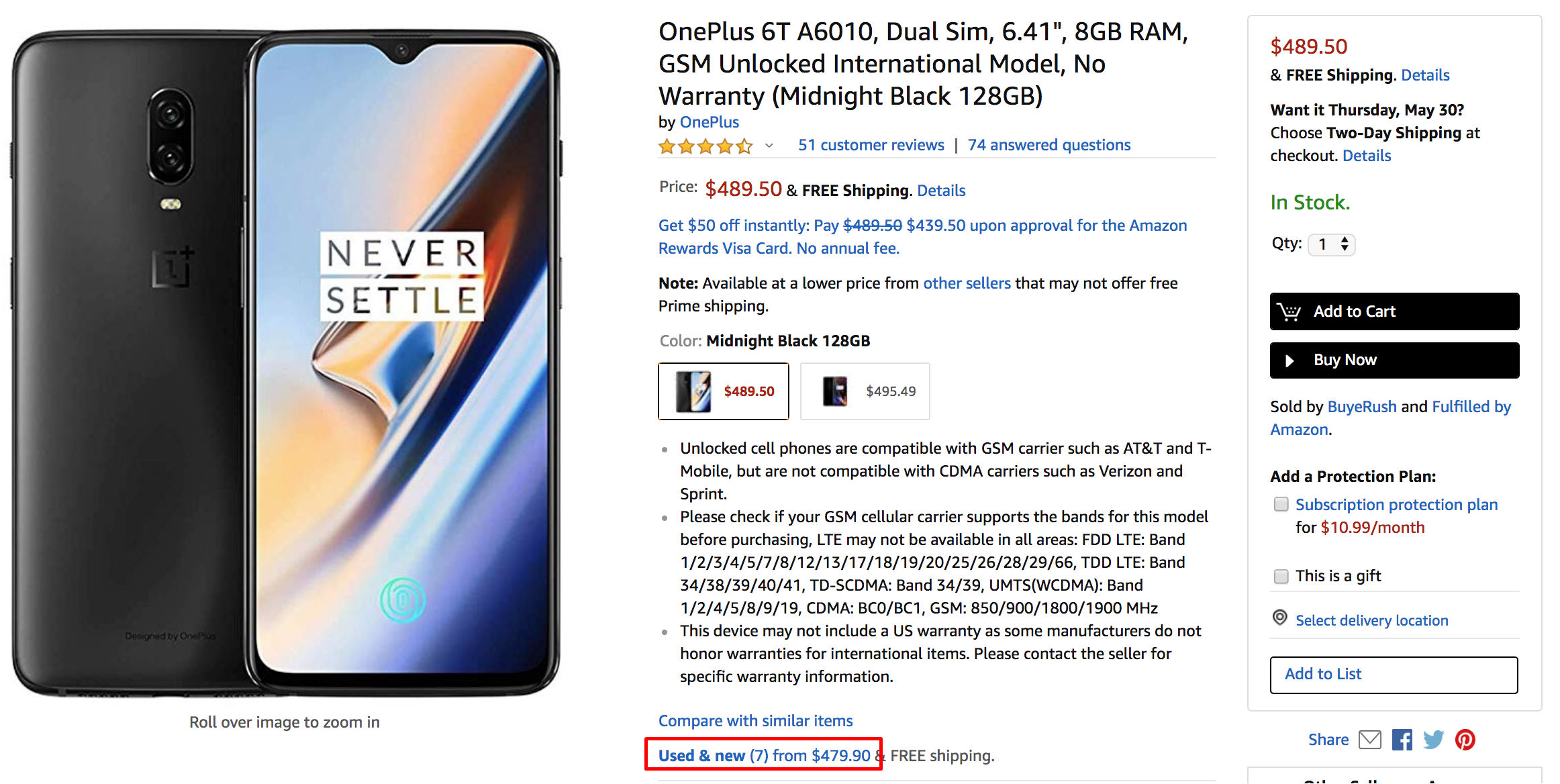Click the cart icon in Add to Cart
This screenshot has height=784, width=1560.
tap(1289, 311)
